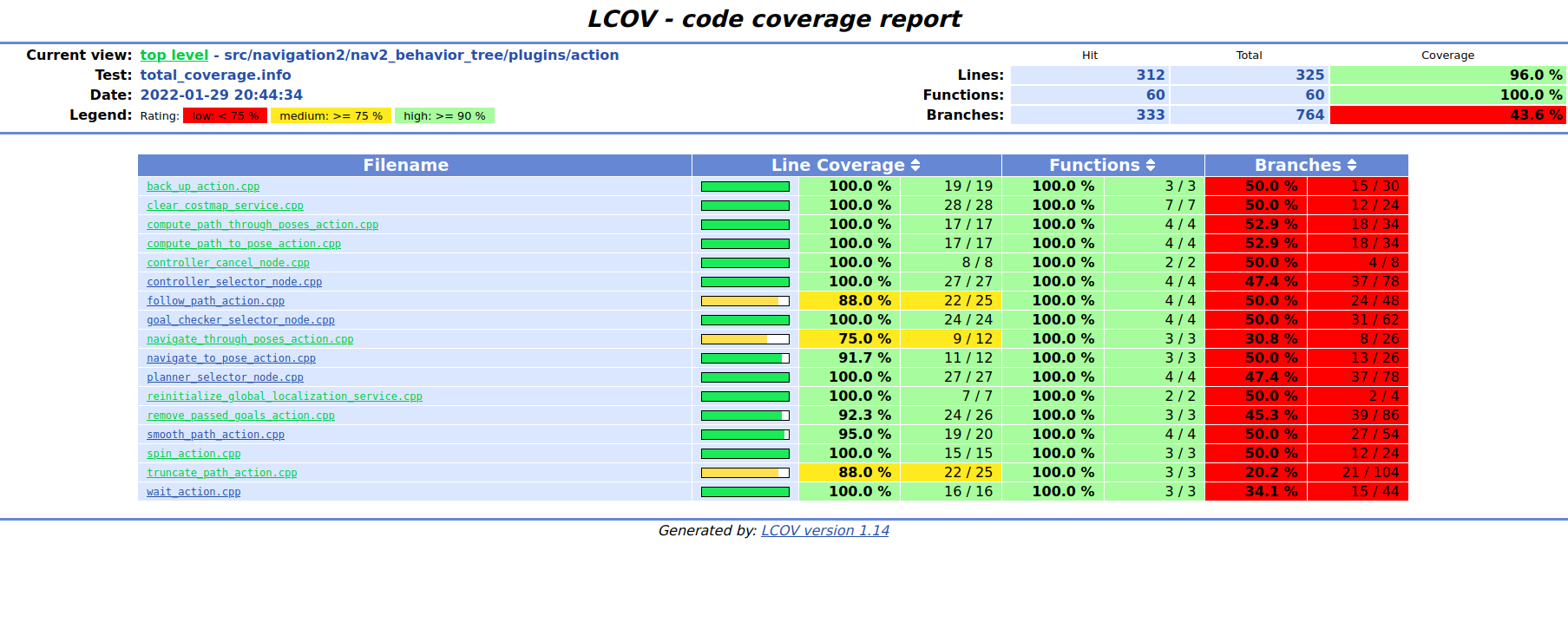This screenshot has width=1568, height=629.
Task: Open remove_passed_goals_action.cpp file
Action: [x=240, y=416]
